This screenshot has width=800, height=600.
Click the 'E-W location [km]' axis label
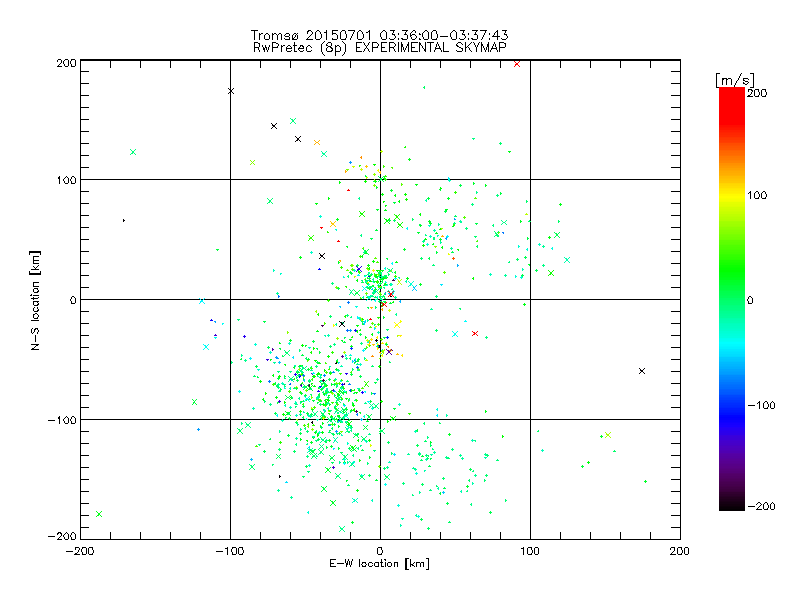click(x=379, y=563)
